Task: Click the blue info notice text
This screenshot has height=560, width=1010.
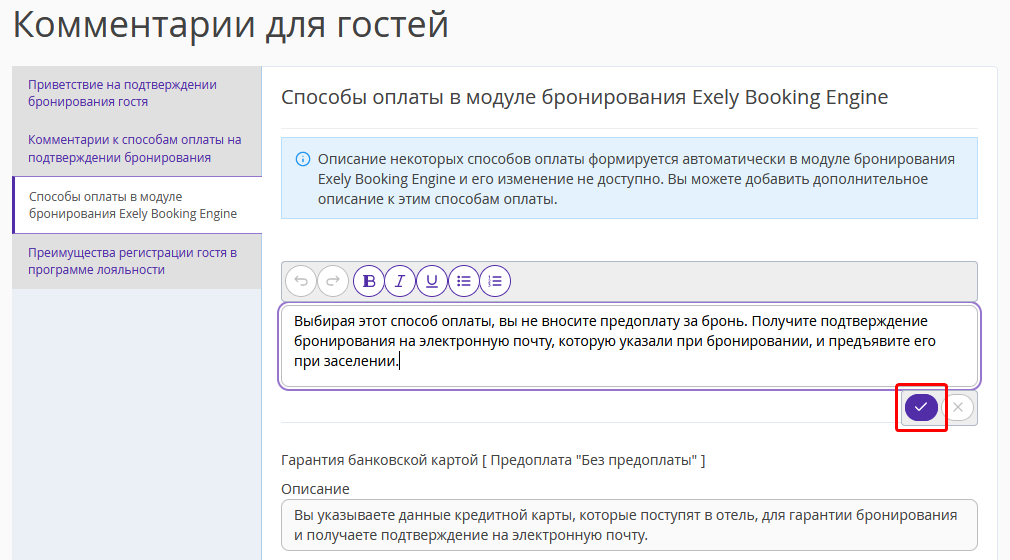Action: 636,179
